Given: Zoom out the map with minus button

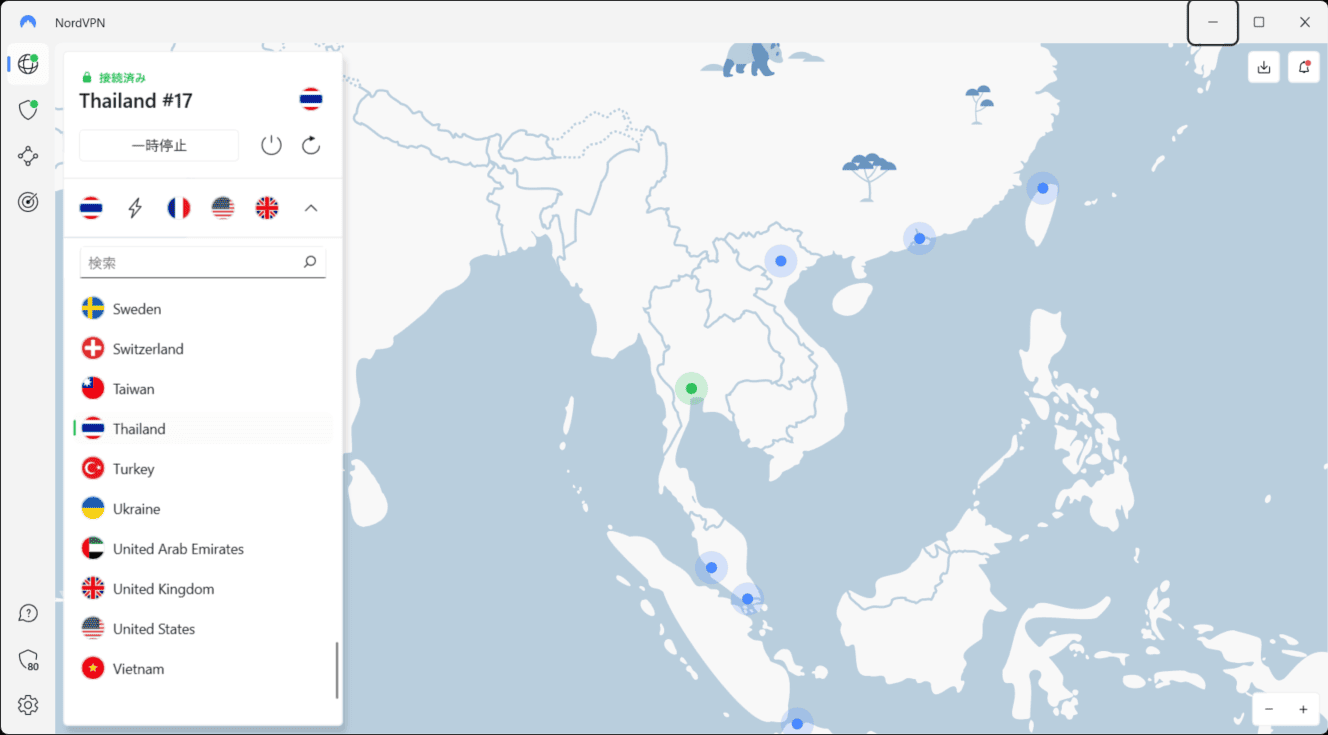Looking at the screenshot, I should [x=1269, y=709].
